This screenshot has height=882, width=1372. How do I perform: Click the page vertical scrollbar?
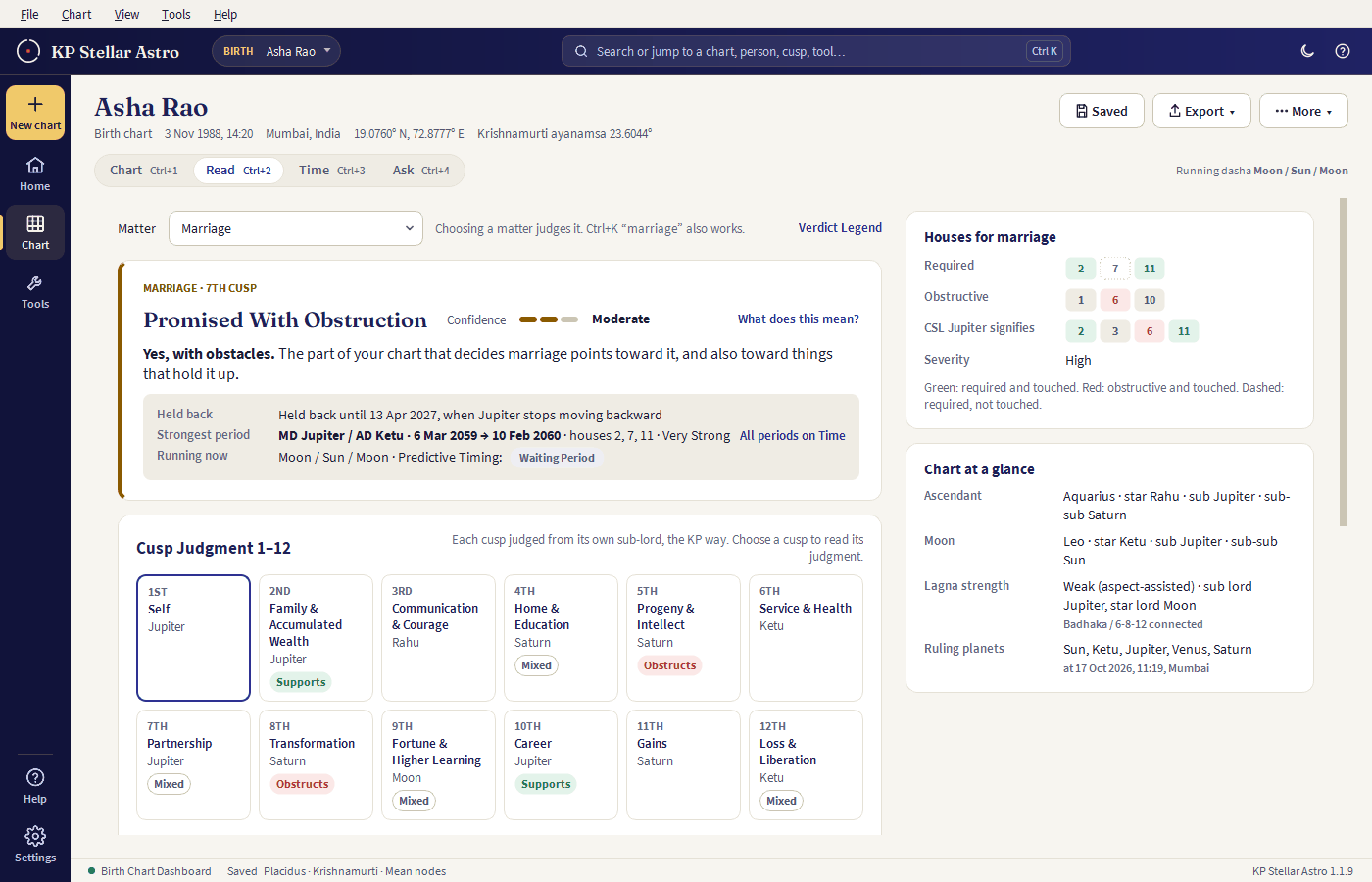[1344, 363]
